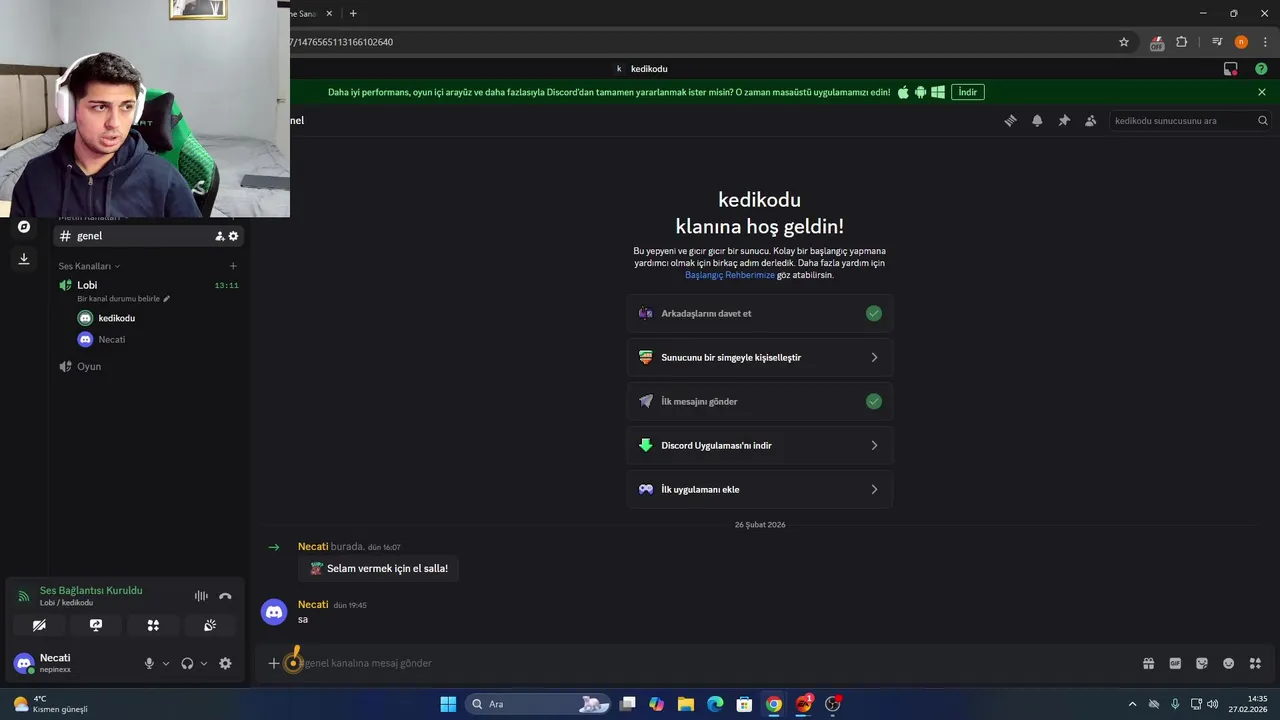
Task: Expand output device options next to headphones
Action: coord(204,663)
